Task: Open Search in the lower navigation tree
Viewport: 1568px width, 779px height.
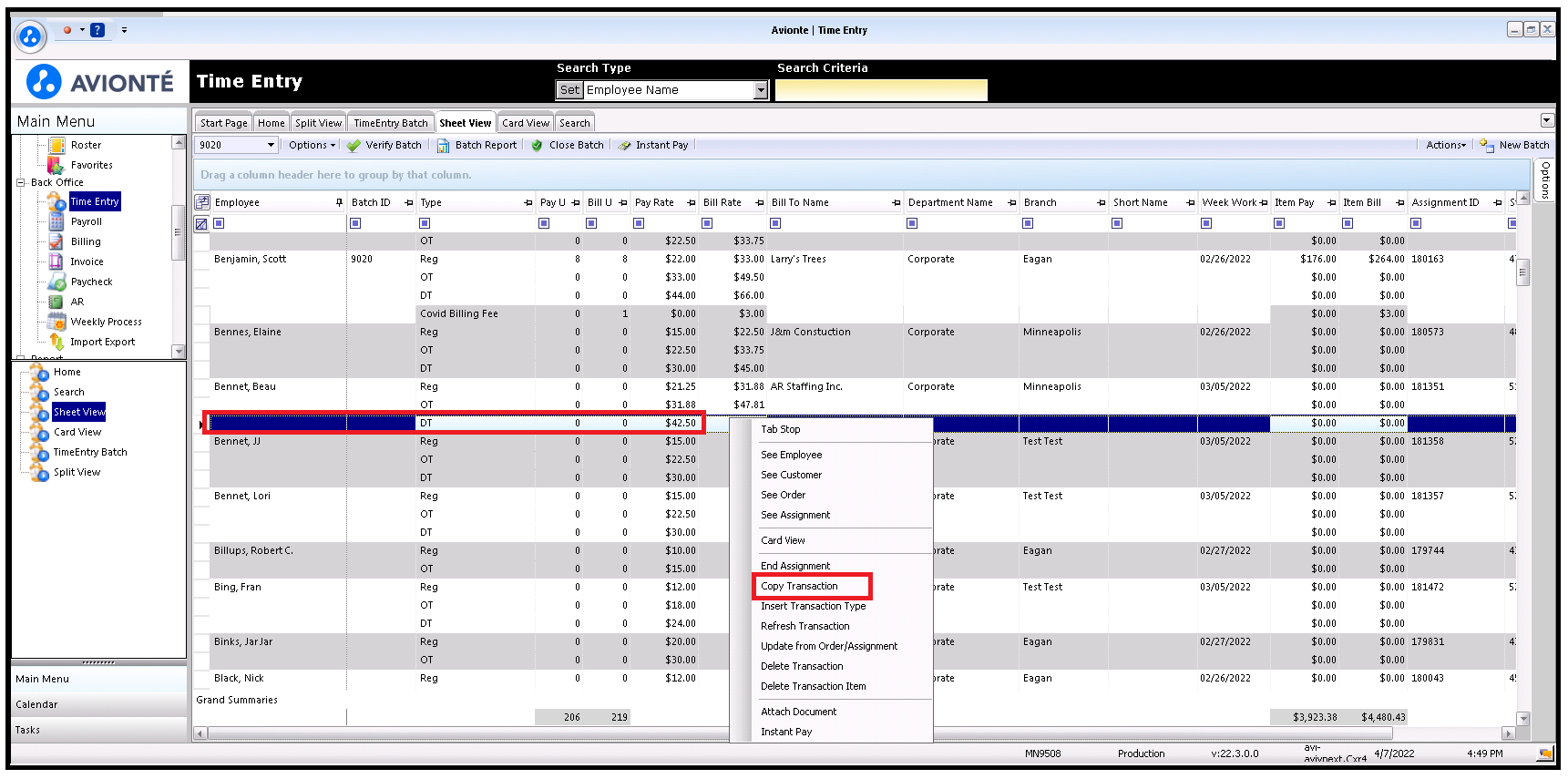Action: coord(68,392)
